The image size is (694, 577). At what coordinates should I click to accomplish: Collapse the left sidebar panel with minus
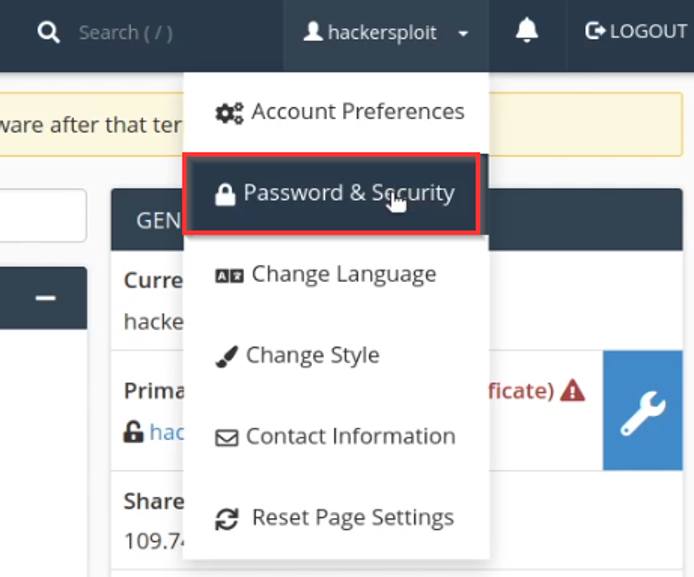46,298
